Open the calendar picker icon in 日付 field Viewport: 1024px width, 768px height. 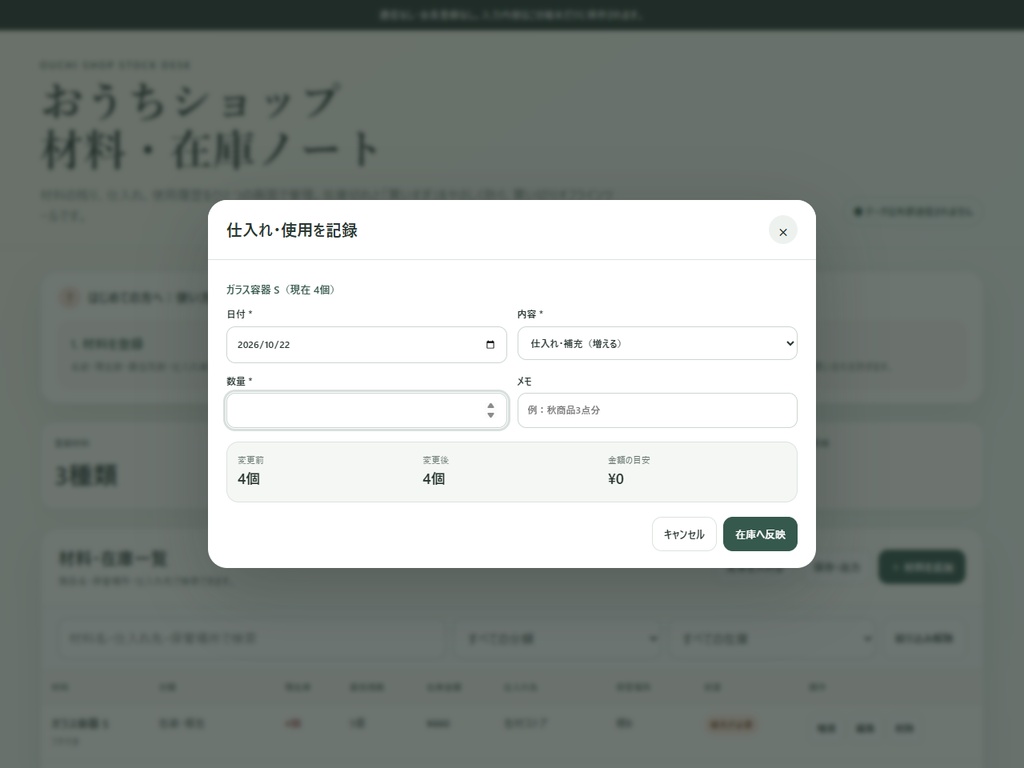click(x=490, y=345)
